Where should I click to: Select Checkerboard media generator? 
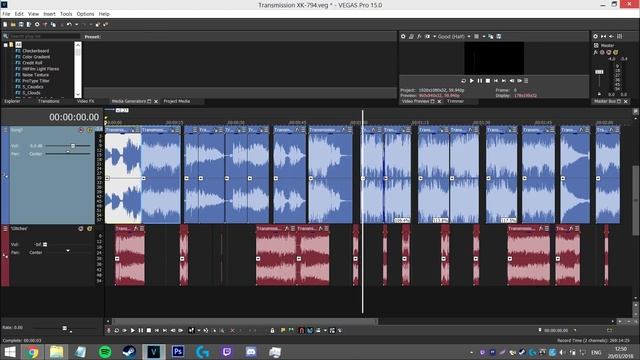(x=36, y=51)
